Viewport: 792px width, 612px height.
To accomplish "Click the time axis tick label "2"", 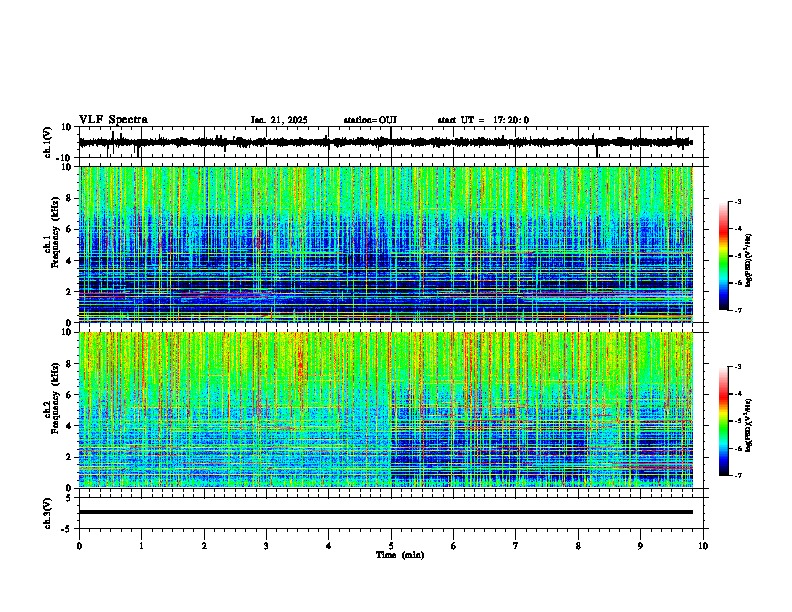I will click(204, 546).
